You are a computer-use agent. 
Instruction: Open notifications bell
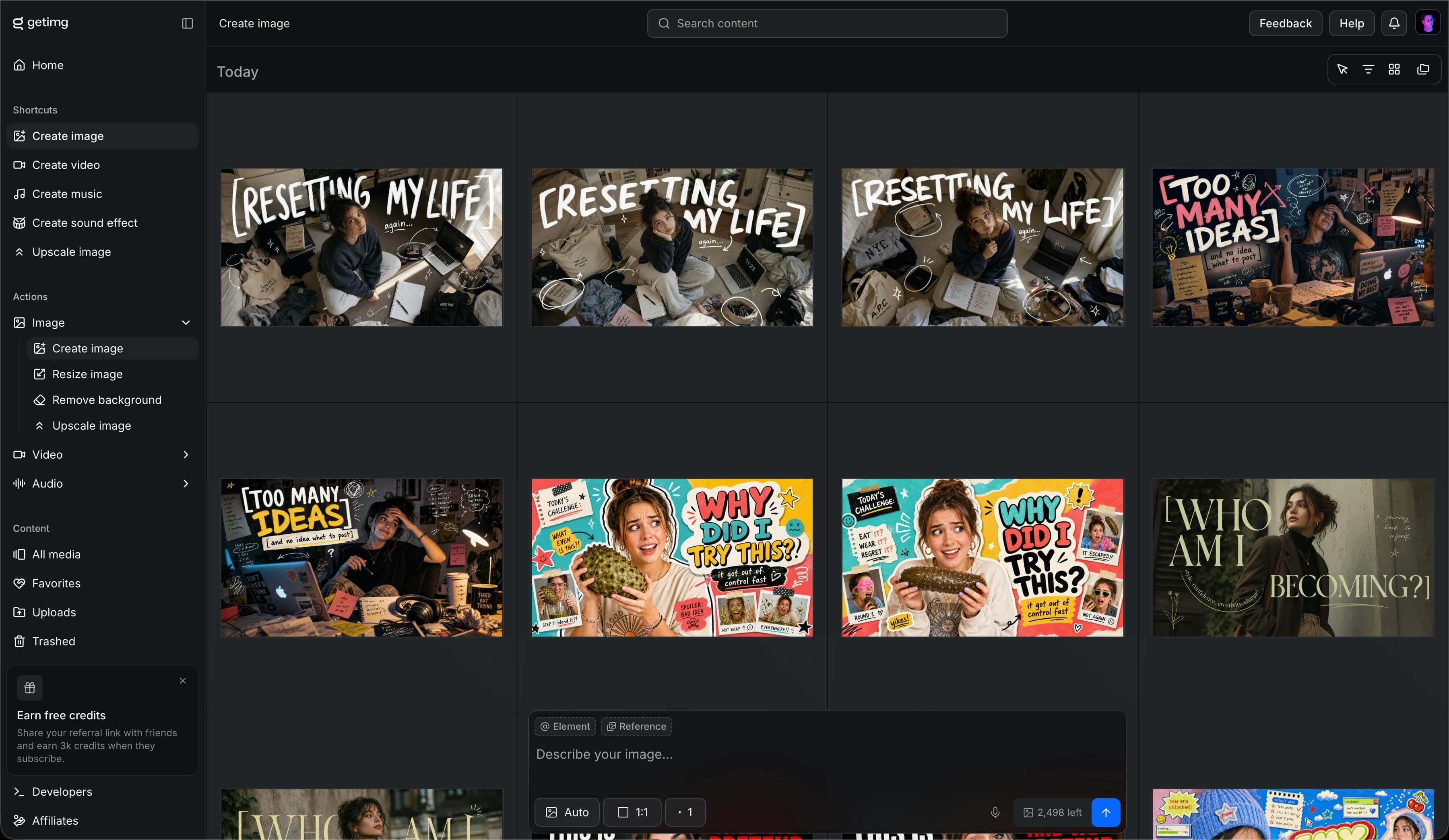tap(1394, 24)
